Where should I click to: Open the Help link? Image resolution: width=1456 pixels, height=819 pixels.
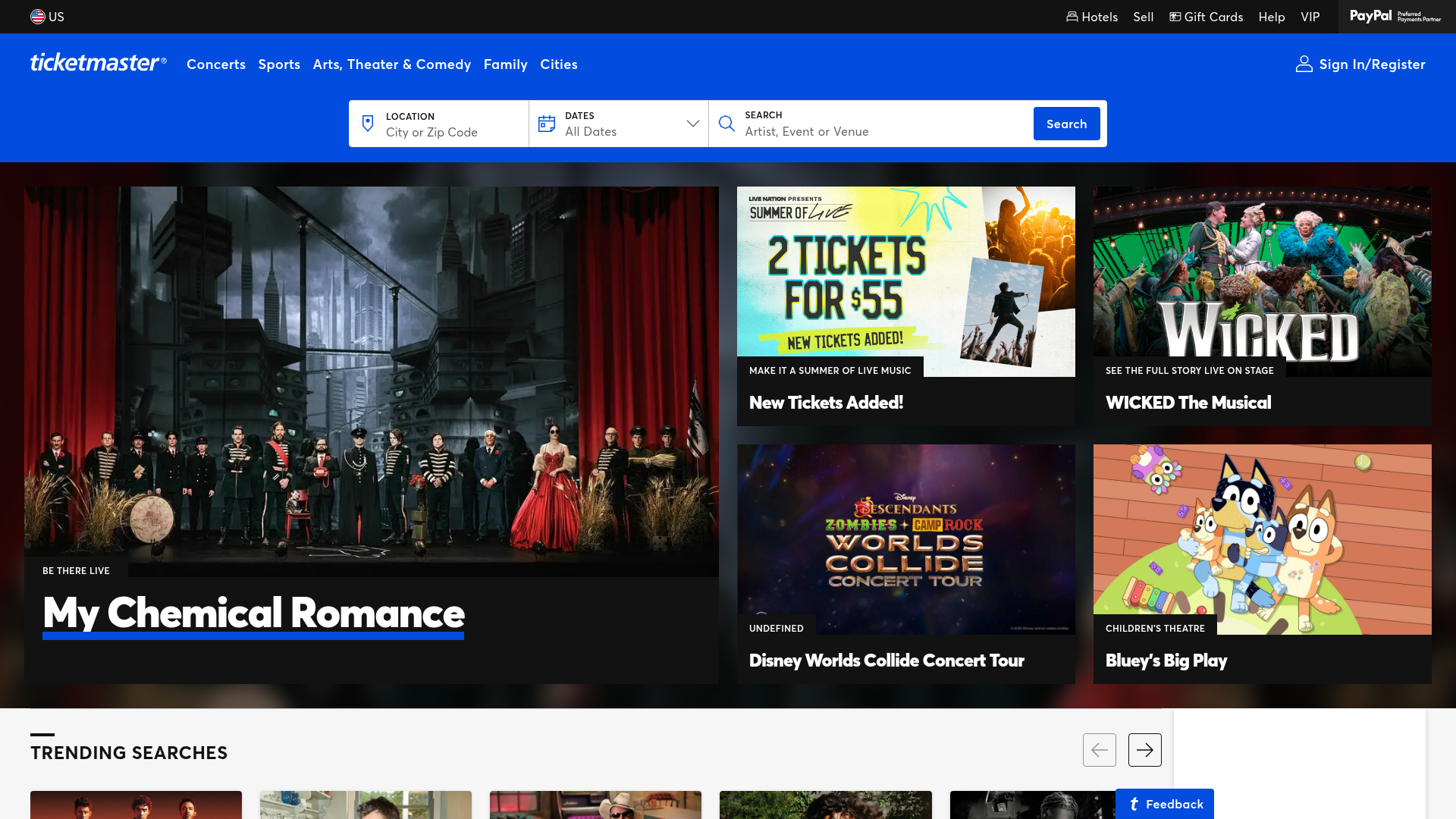pos(1272,17)
